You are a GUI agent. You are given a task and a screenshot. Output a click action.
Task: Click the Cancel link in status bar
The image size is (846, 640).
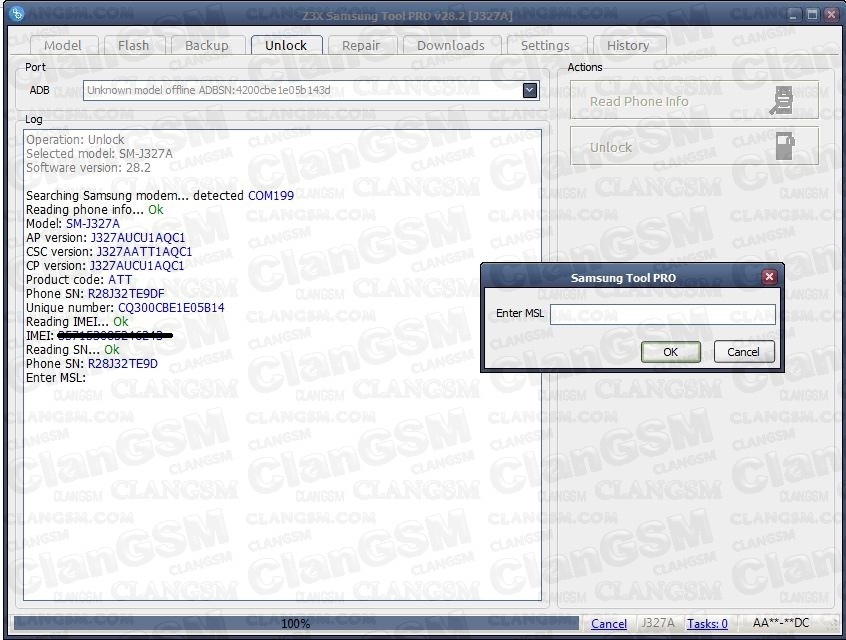click(609, 624)
